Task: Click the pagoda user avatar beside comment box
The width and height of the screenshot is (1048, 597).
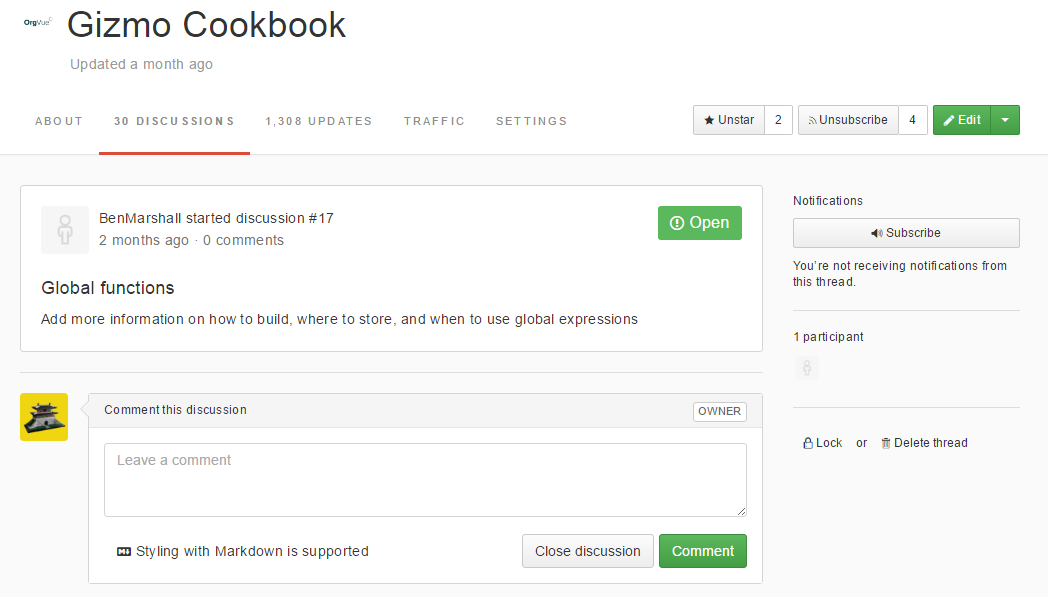Action: tap(44, 417)
